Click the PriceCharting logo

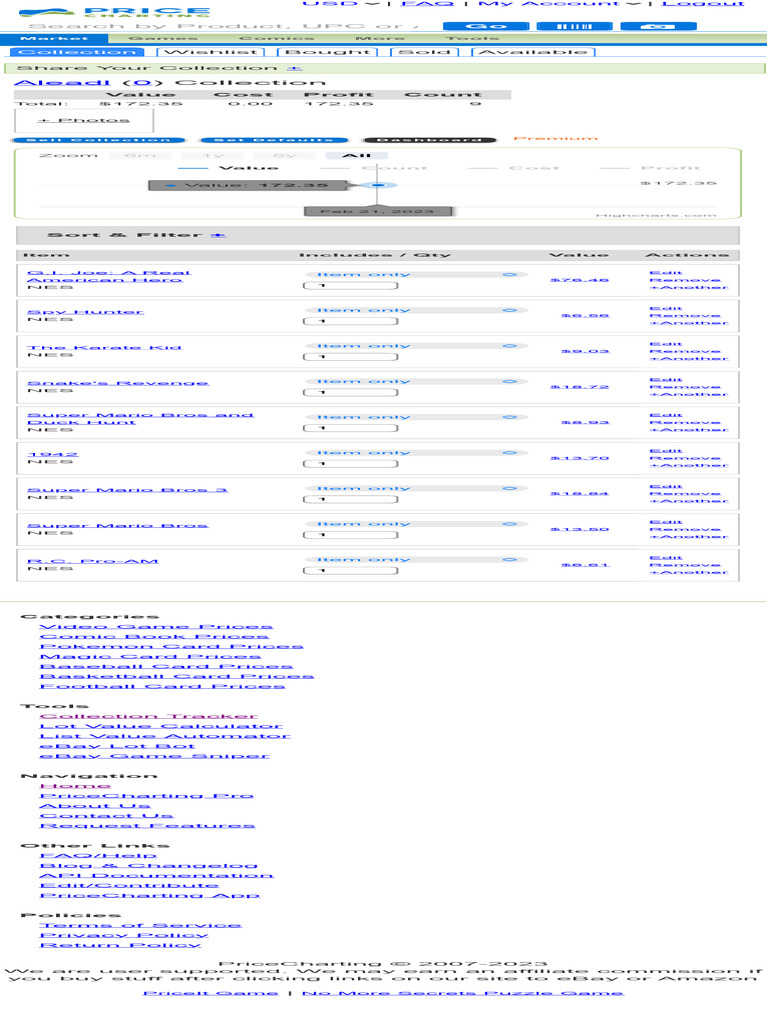coord(114,12)
